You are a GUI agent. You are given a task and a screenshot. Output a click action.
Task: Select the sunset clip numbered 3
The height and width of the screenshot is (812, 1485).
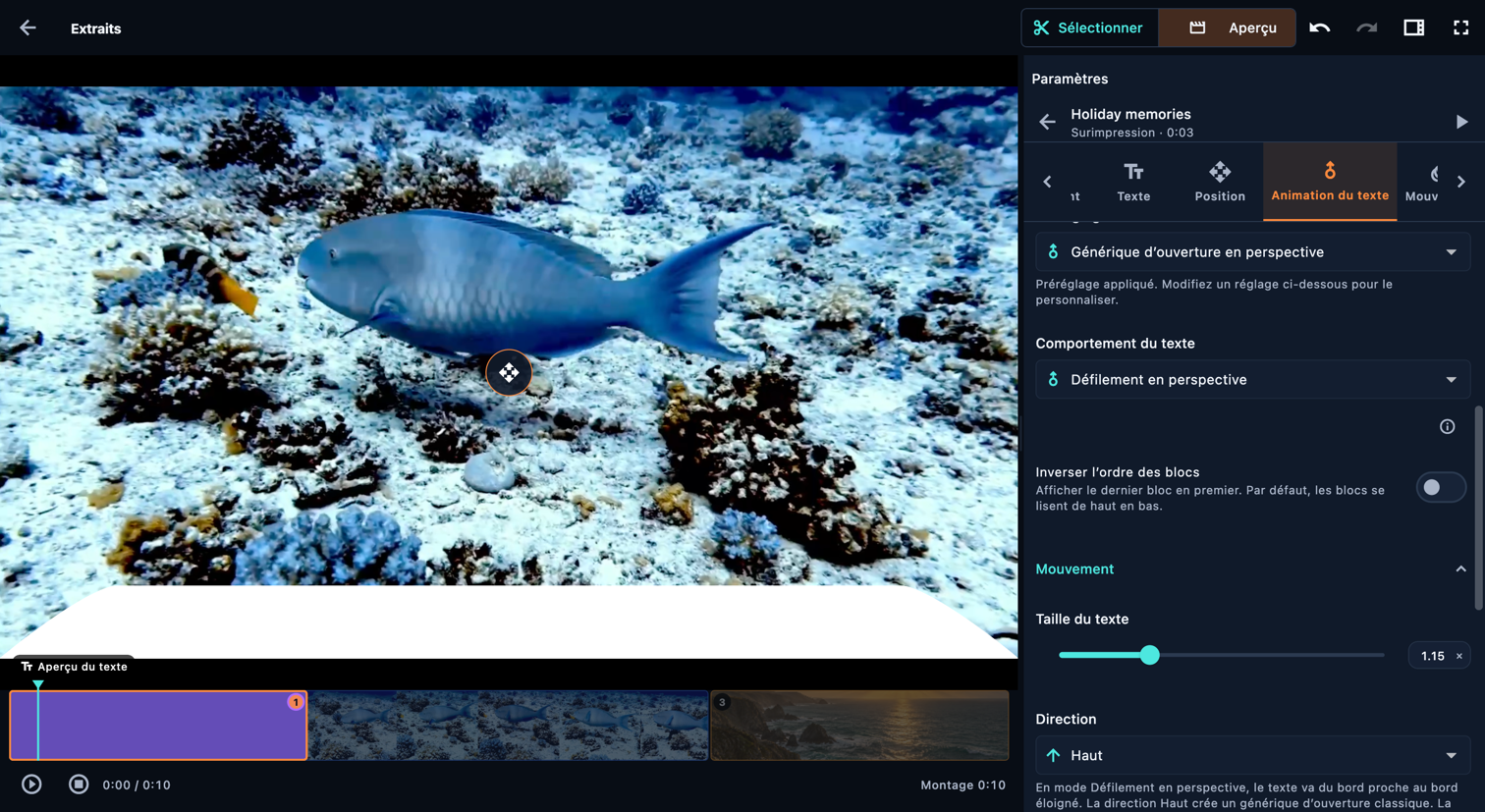pos(859,726)
